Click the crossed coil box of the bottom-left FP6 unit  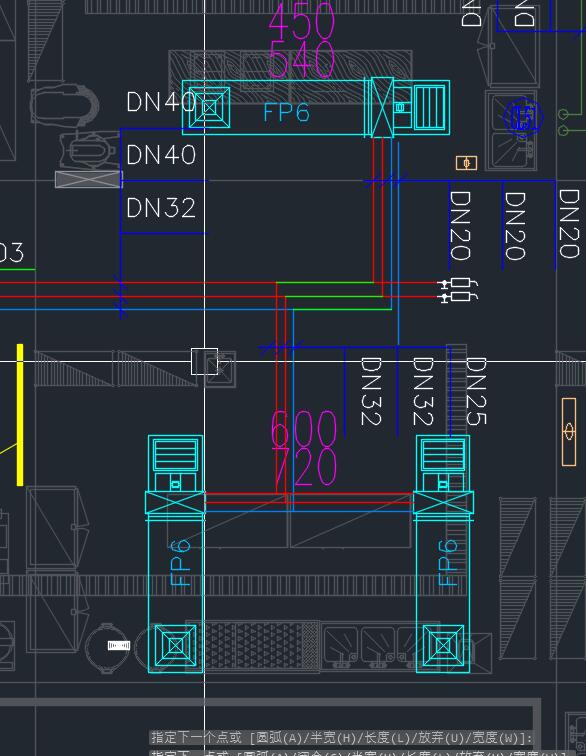pos(176,502)
